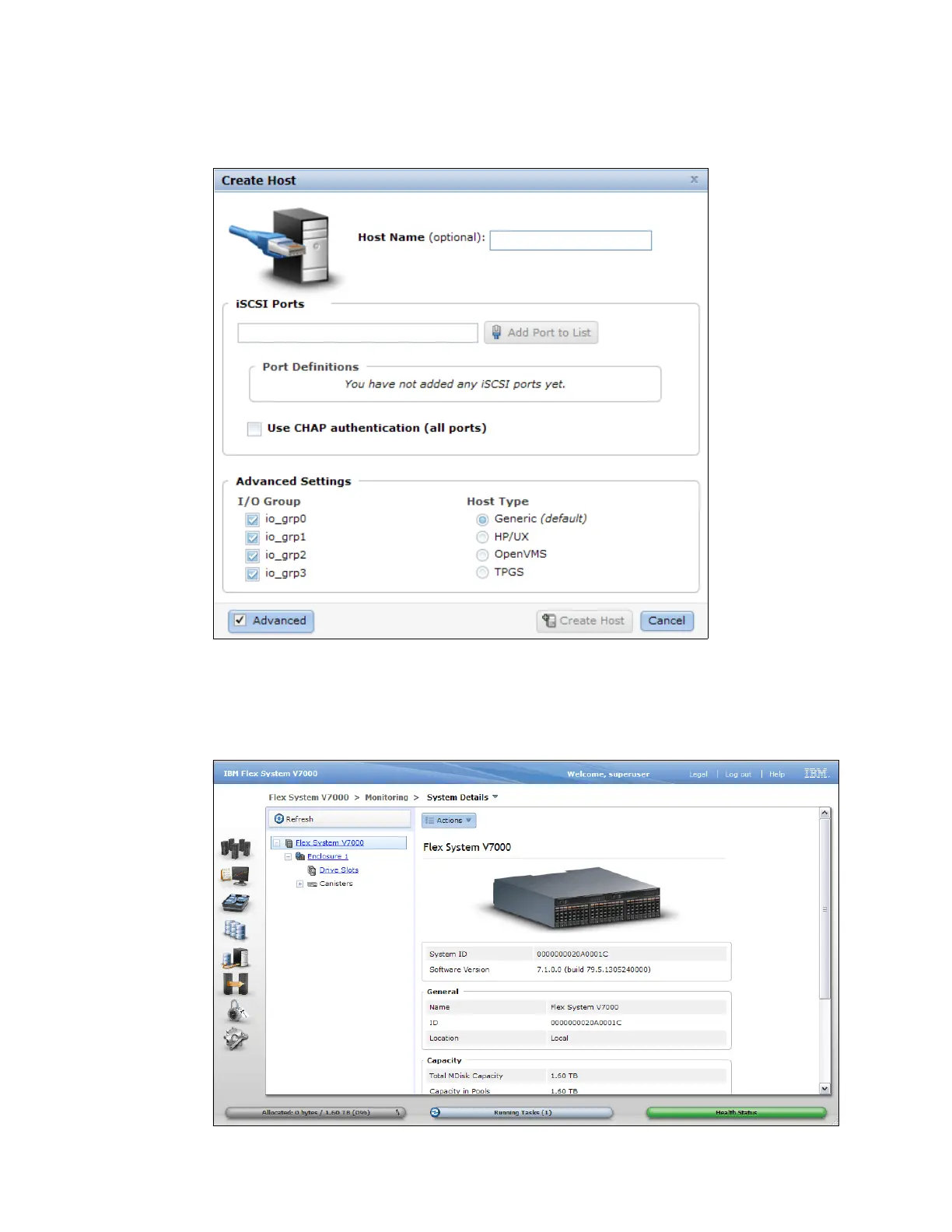The height and width of the screenshot is (1232, 952).
Task: Click the Monitoring breadcrumb
Action: pyautogui.click(x=387, y=797)
